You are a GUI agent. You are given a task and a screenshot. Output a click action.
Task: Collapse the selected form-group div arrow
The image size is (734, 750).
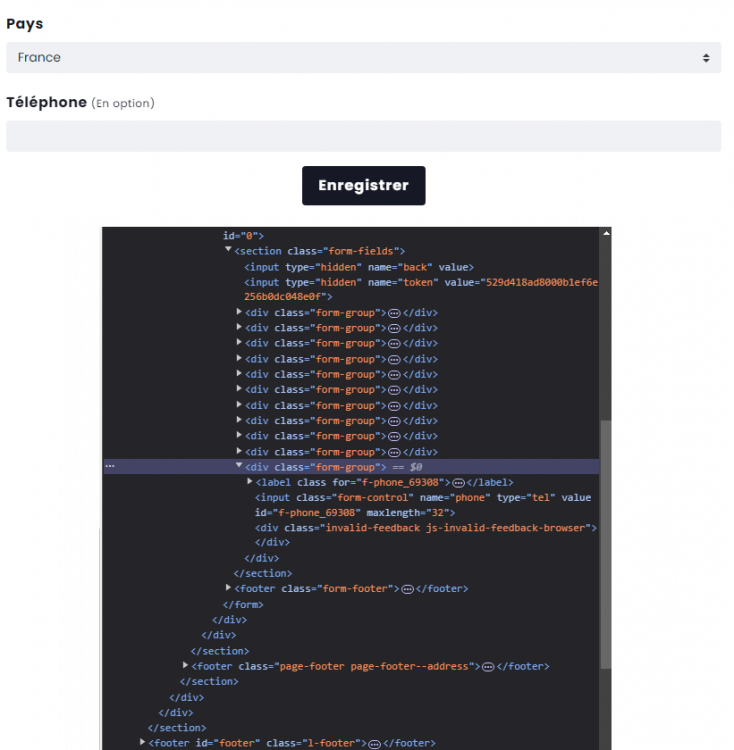point(239,466)
